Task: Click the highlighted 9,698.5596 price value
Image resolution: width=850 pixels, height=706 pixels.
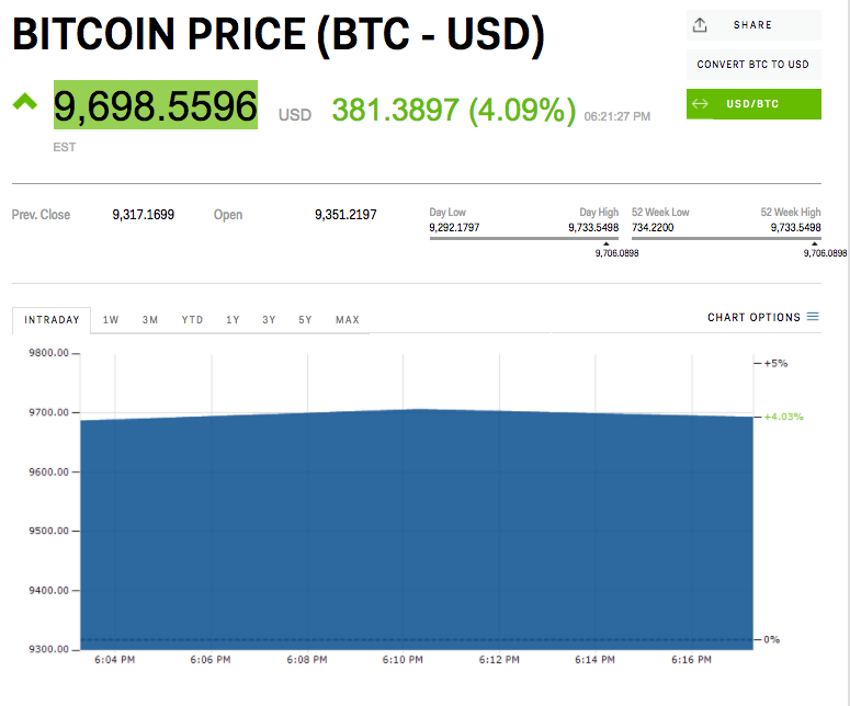Action: [155, 105]
